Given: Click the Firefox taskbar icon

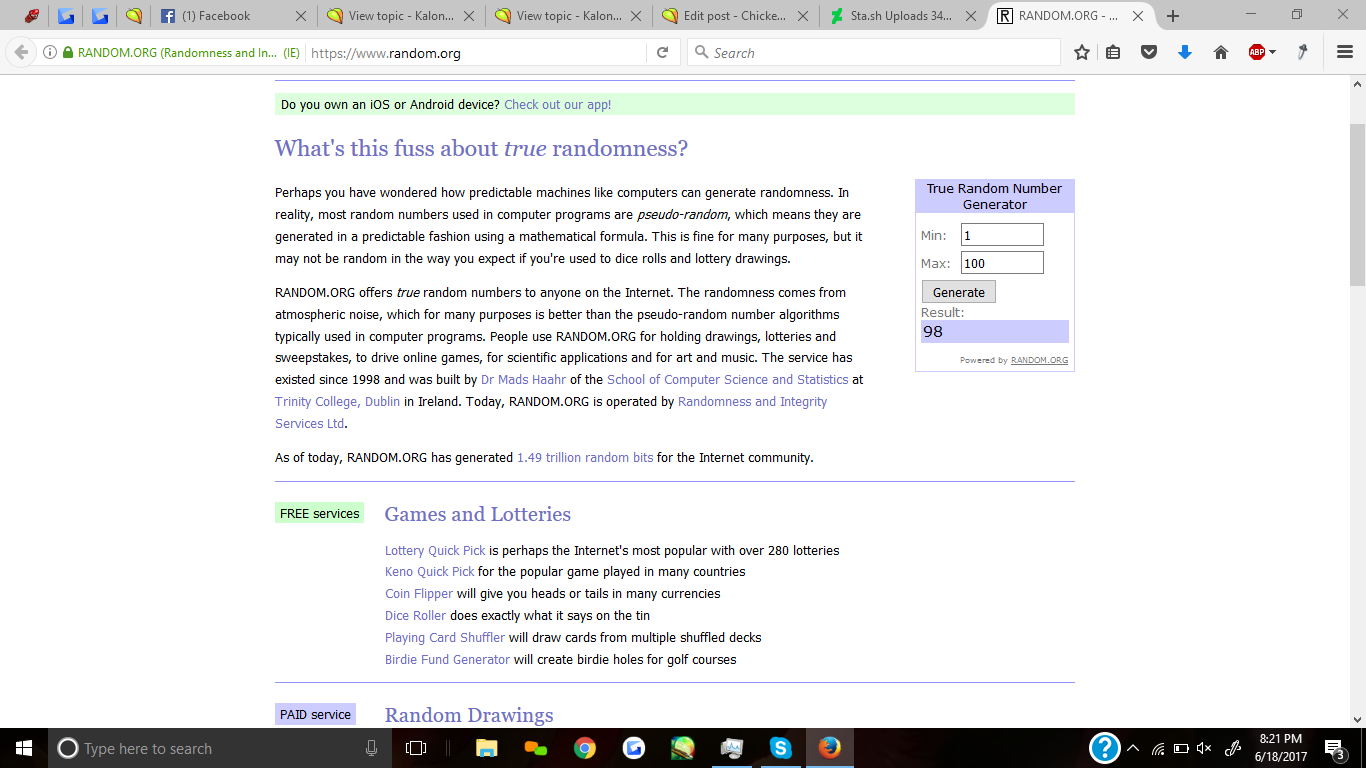Looking at the screenshot, I should click(830, 748).
